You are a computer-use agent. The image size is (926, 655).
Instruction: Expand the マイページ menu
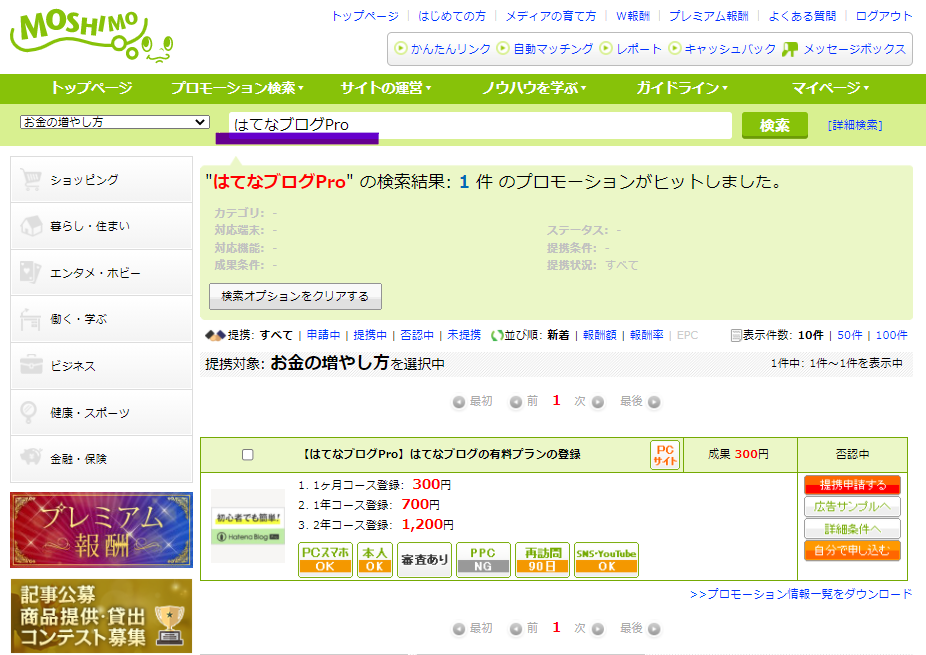(x=830, y=88)
